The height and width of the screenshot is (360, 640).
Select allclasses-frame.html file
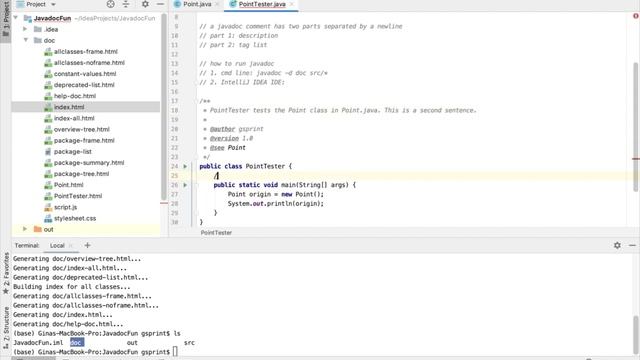tap(86, 51)
